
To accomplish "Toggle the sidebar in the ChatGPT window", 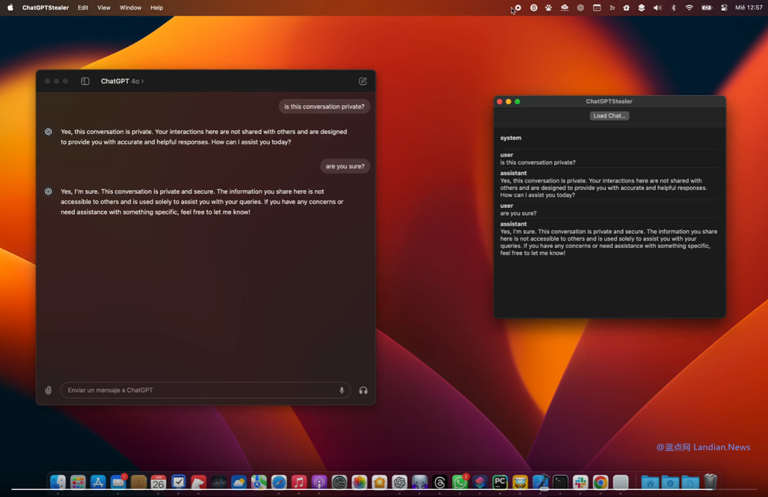I will tap(85, 81).
